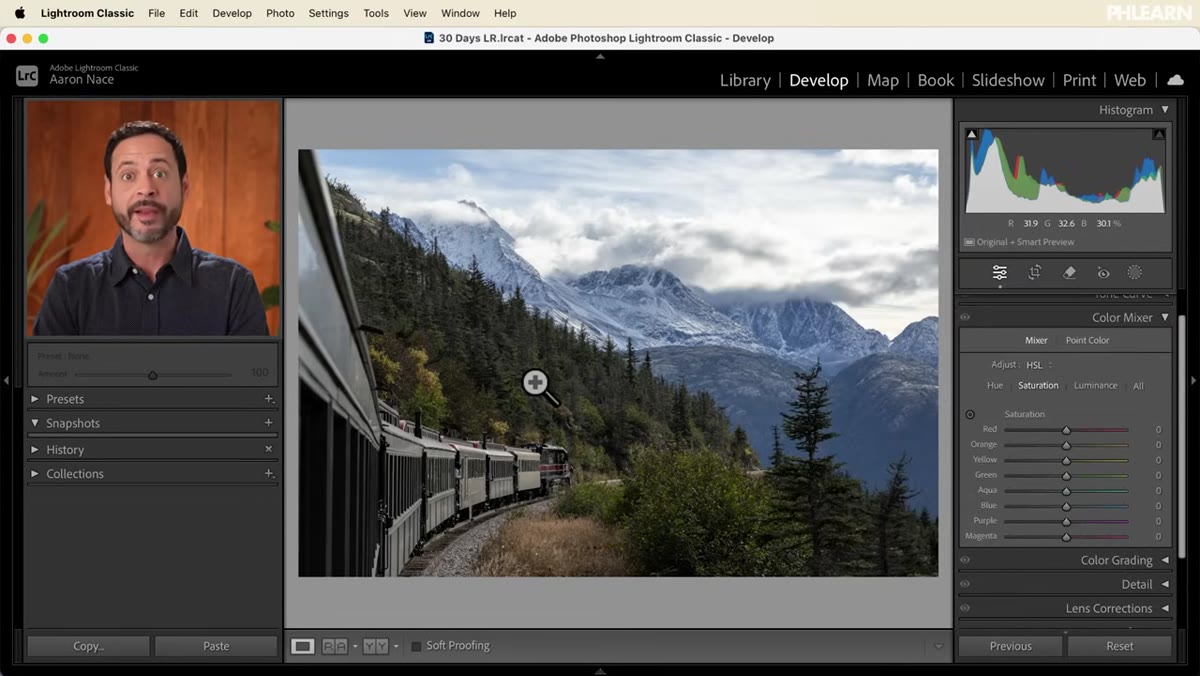1200x676 pixels.
Task: Switch to Loupe view mode icon
Action: pyautogui.click(x=302, y=646)
